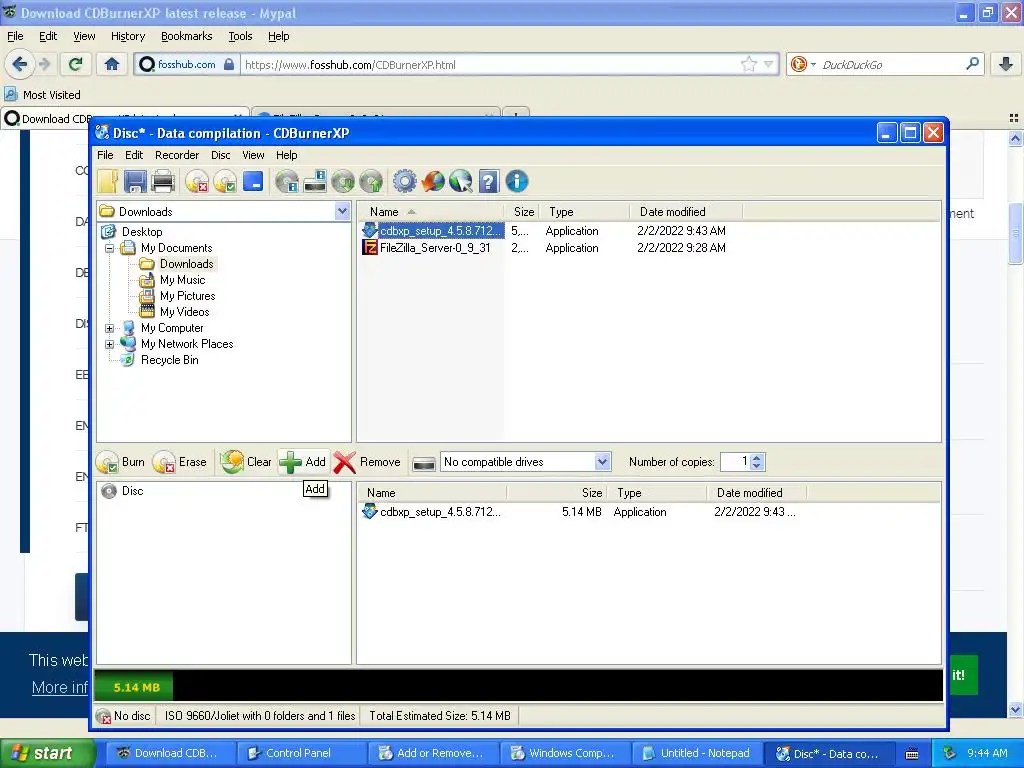The height and width of the screenshot is (768, 1024).
Task: Click the globe with cursor website icon
Action: 460,182
